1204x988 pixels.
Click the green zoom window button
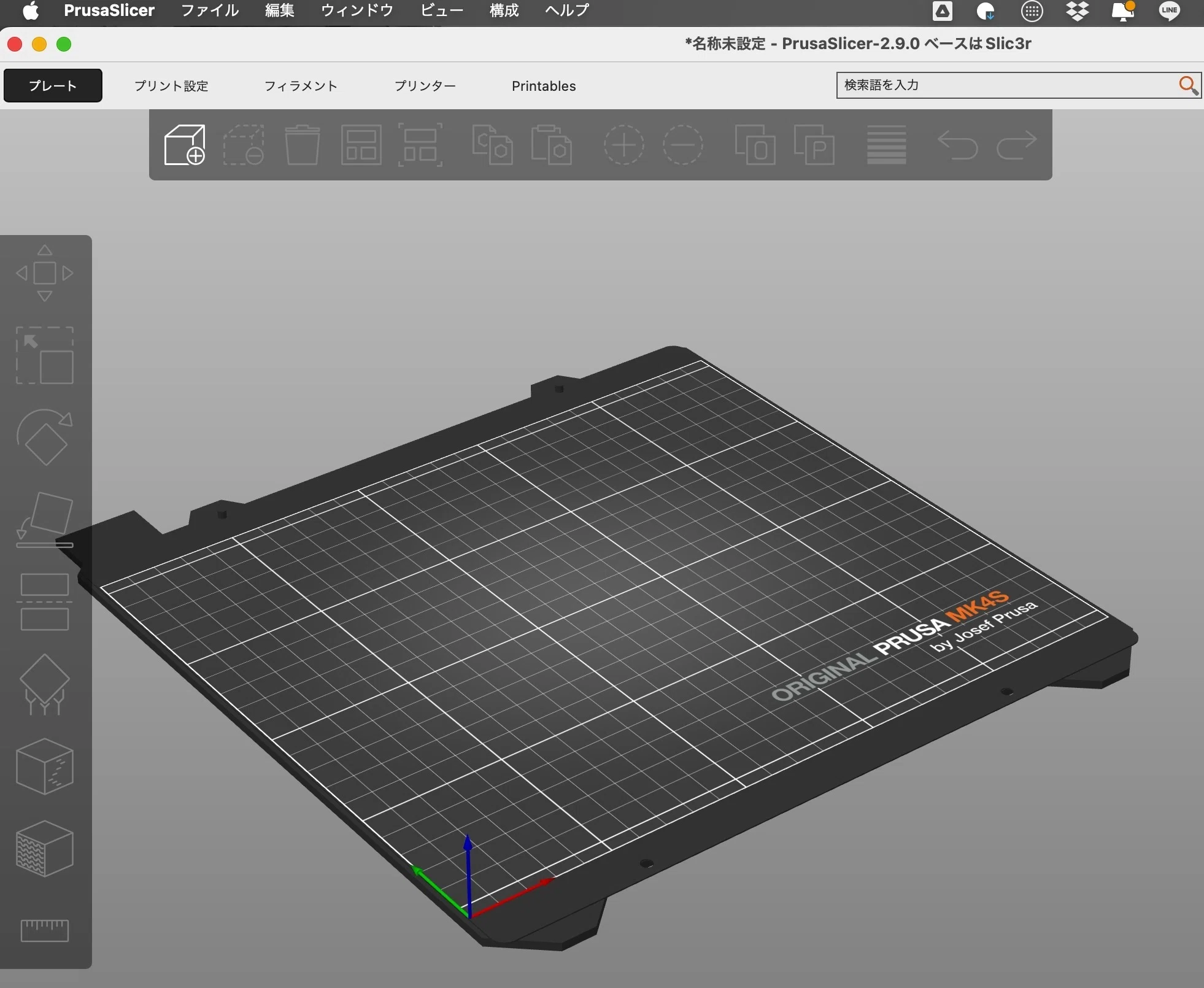(64, 44)
